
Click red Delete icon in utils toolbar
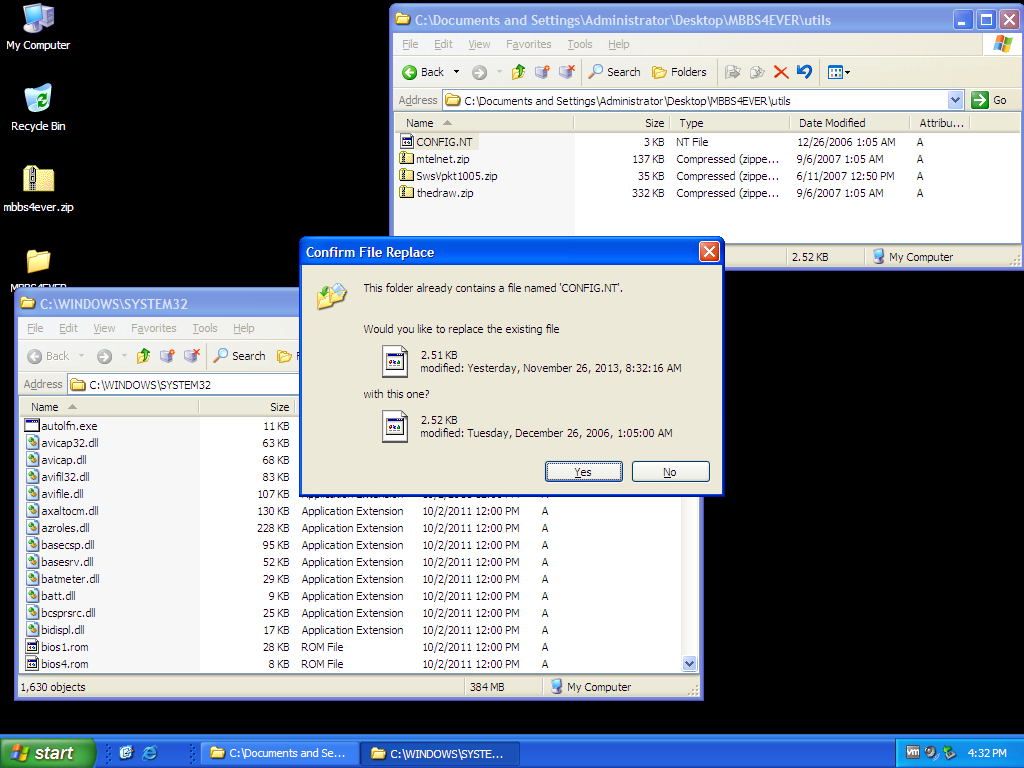(781, 72)
